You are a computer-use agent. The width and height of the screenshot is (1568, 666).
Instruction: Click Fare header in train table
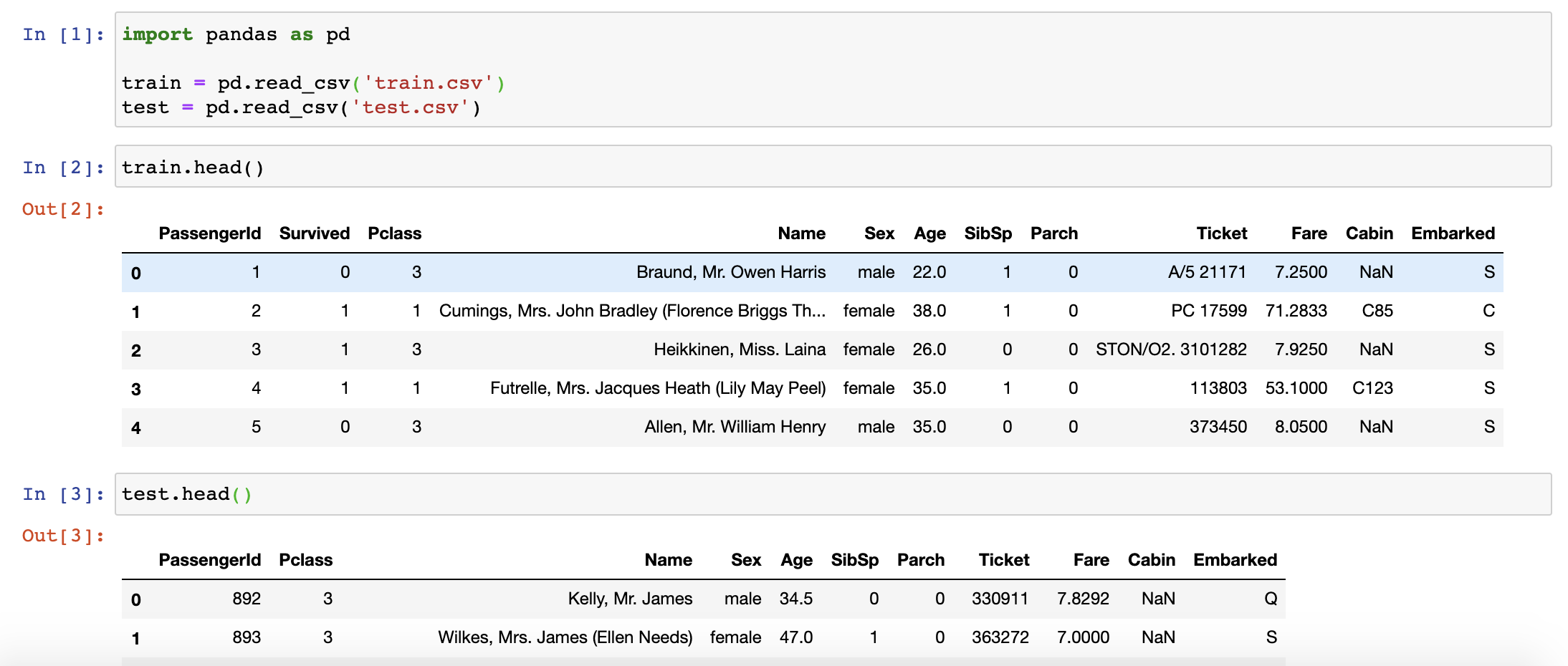(x=1309, y=233)
